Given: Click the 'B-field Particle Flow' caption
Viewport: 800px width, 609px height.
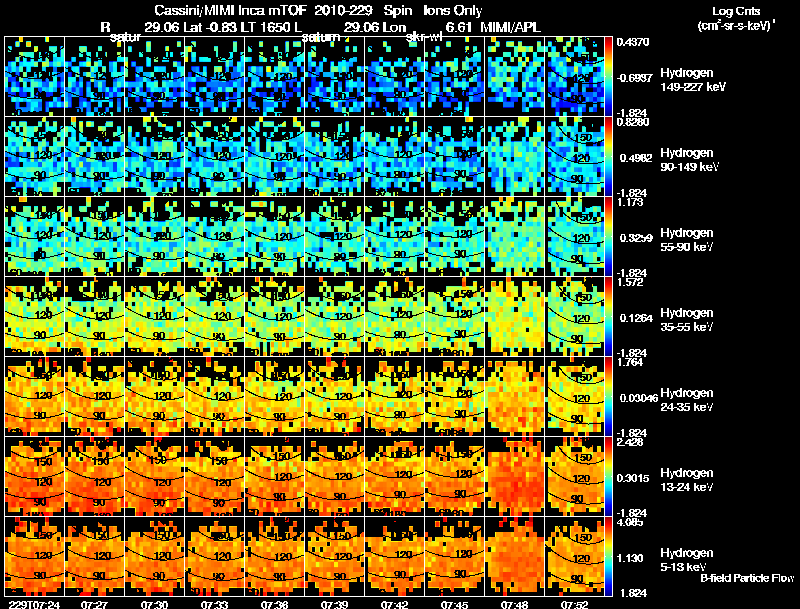Looking at the screenshot, I should (x=747, y=578).
